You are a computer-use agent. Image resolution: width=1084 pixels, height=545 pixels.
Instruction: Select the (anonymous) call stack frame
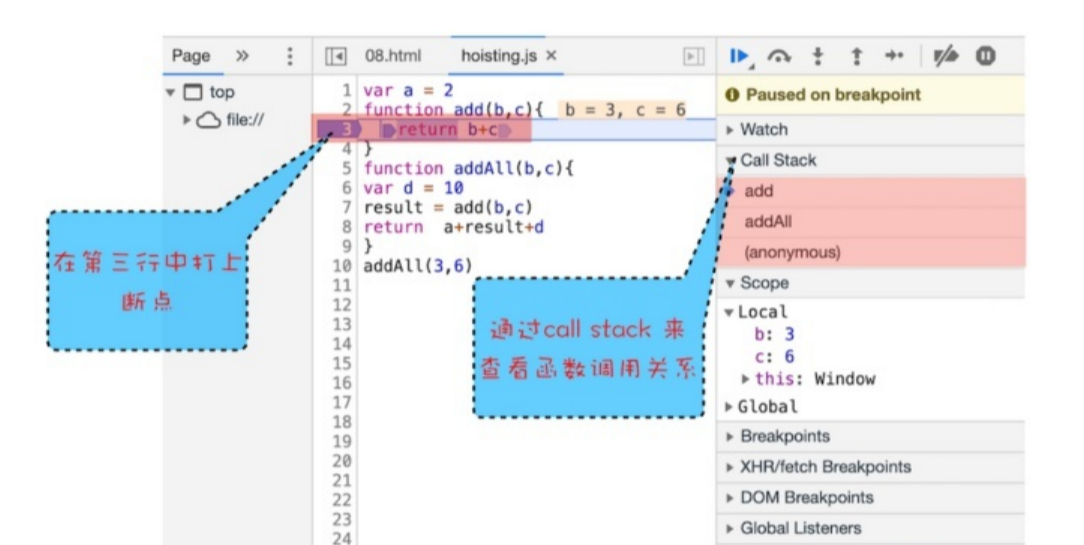pos(790,253)
